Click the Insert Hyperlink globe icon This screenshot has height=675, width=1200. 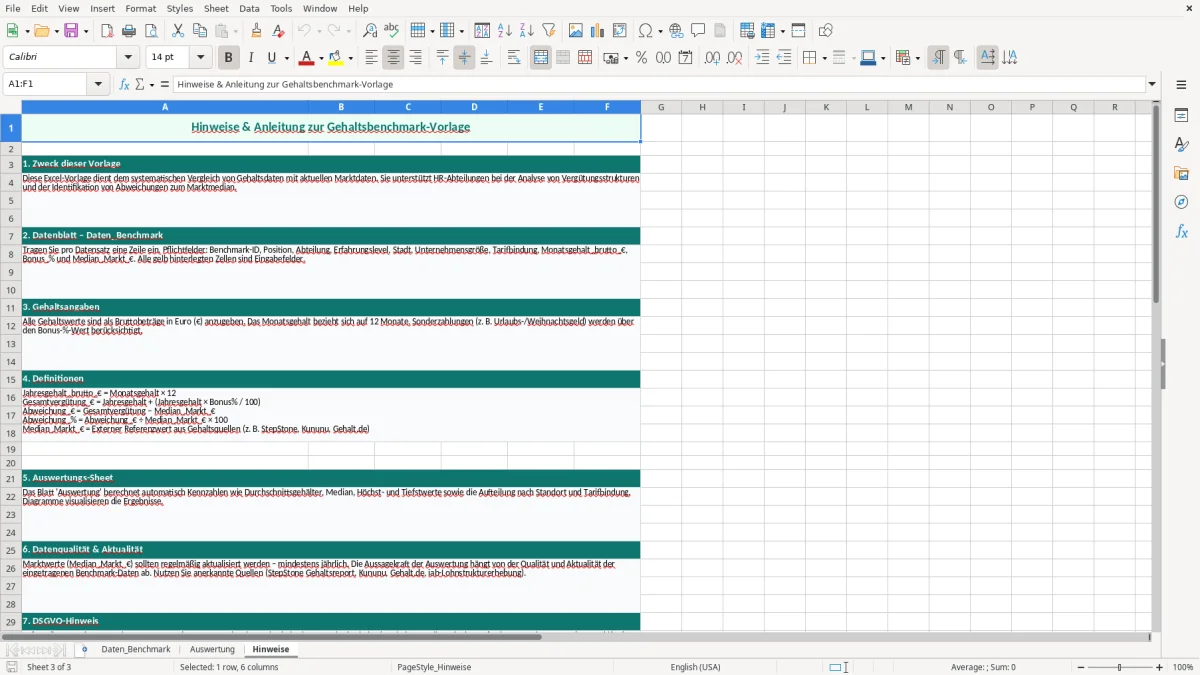pos(676,31)
